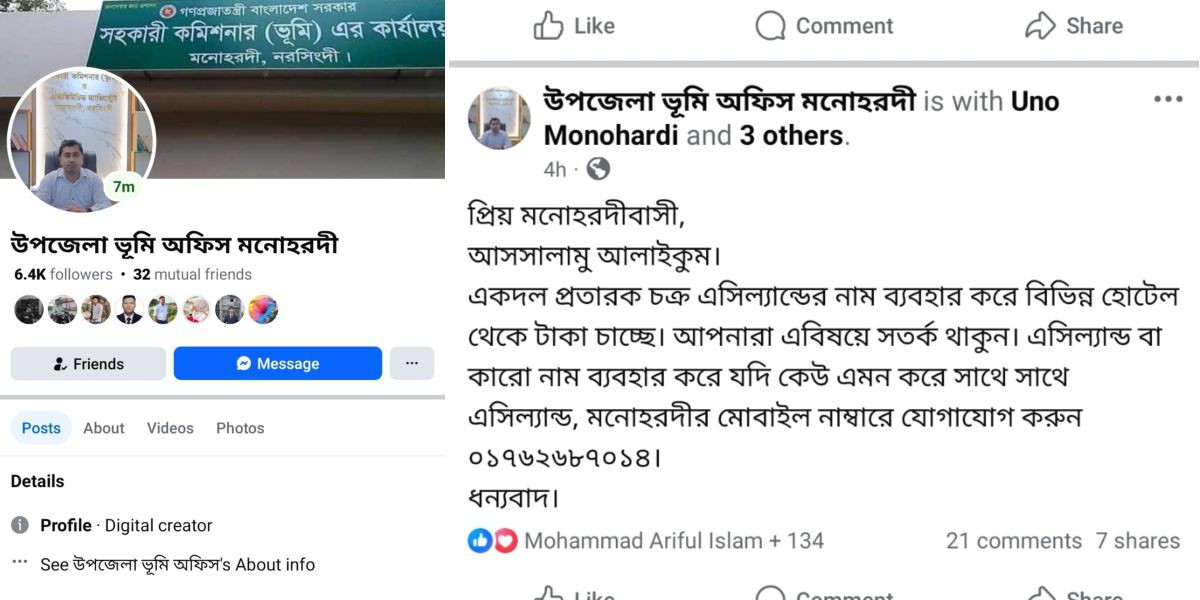Click the post author's small avatar

click(499, 118)
